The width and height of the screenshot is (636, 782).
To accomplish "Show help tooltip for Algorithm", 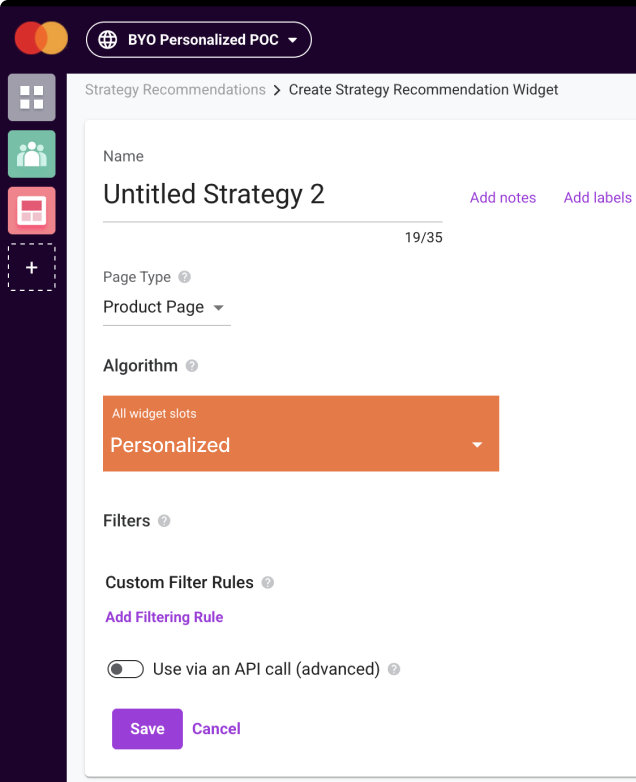I will coord(192,366).
